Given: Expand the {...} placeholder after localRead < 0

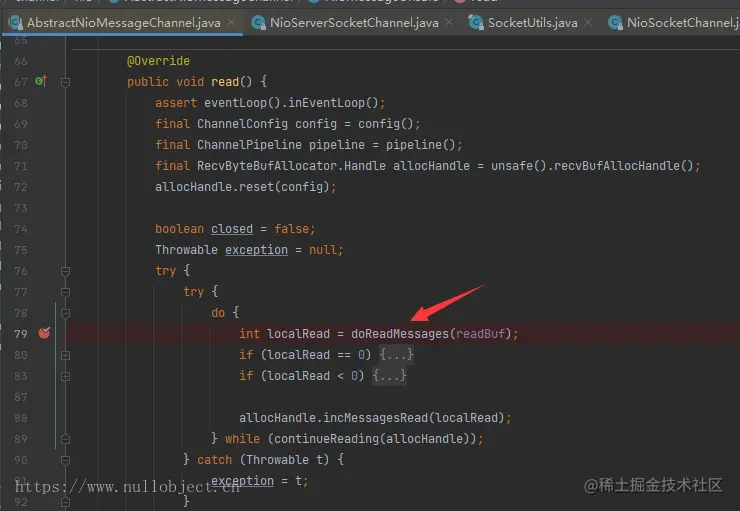Looking at the screenshot, I should (389, 376).
